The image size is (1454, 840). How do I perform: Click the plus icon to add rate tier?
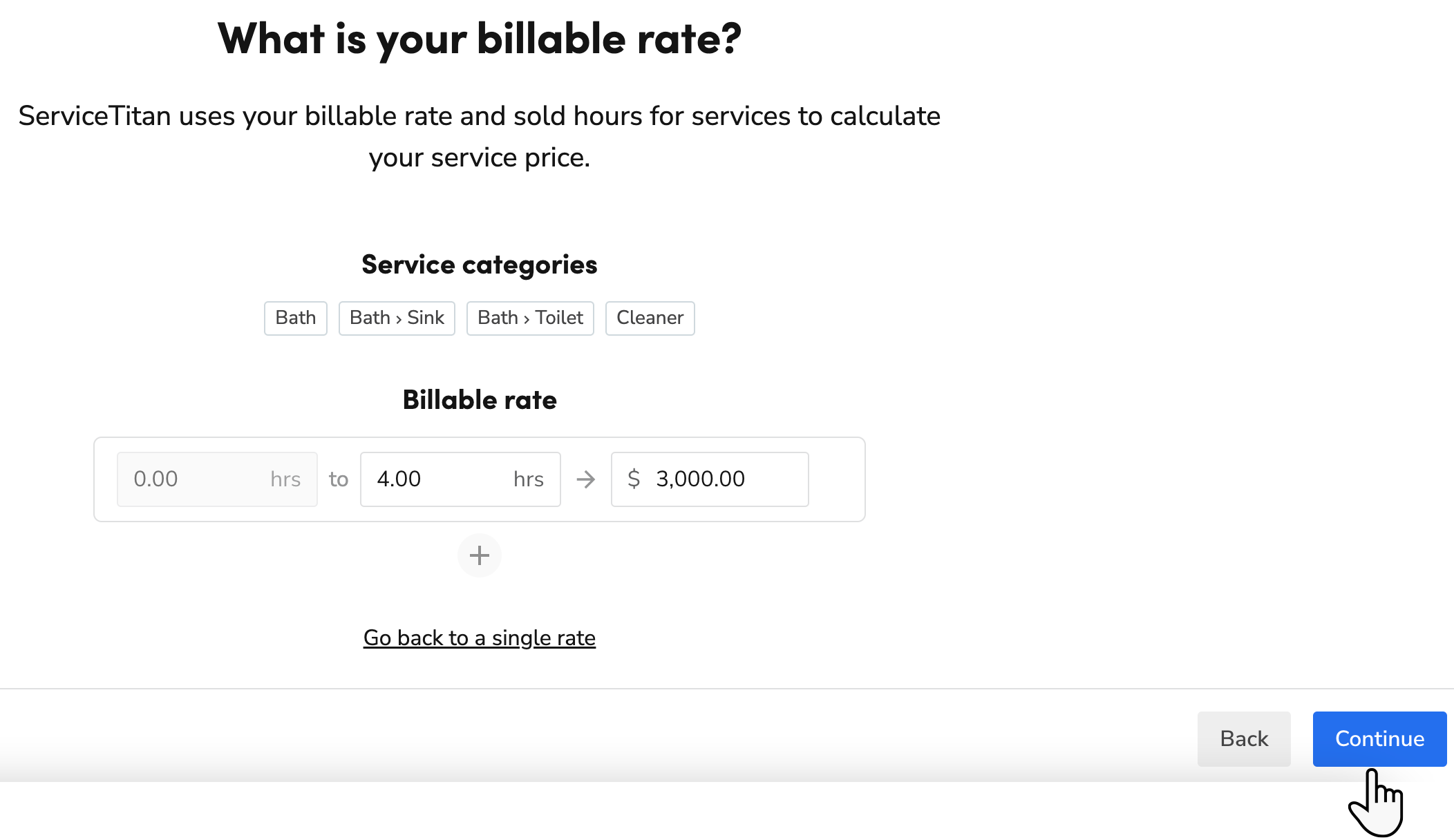[479, 555]
